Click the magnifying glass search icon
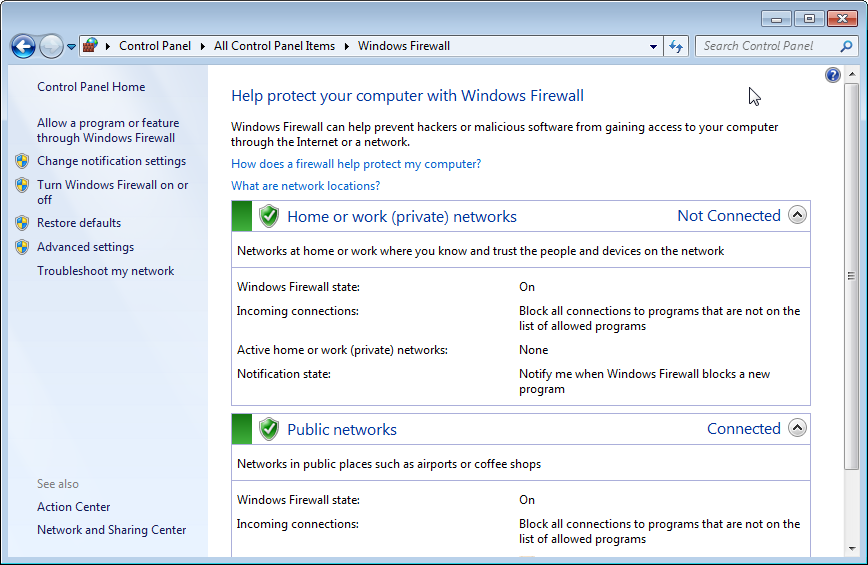868x565 pixels. click(846, 46)
